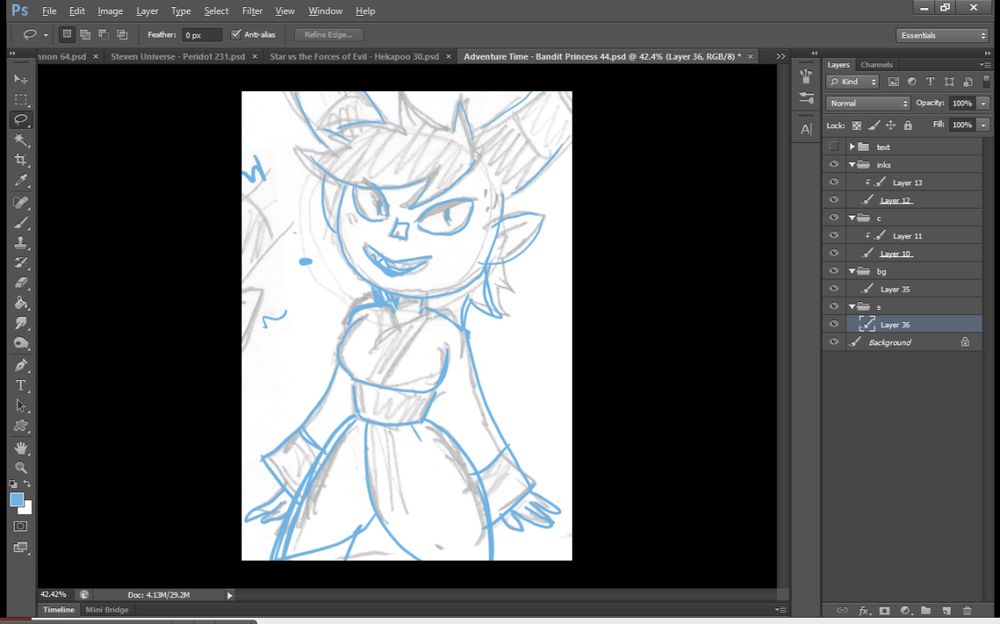
Task: Open the Mini Bridge panel
Action: click(x=107, y=610)
